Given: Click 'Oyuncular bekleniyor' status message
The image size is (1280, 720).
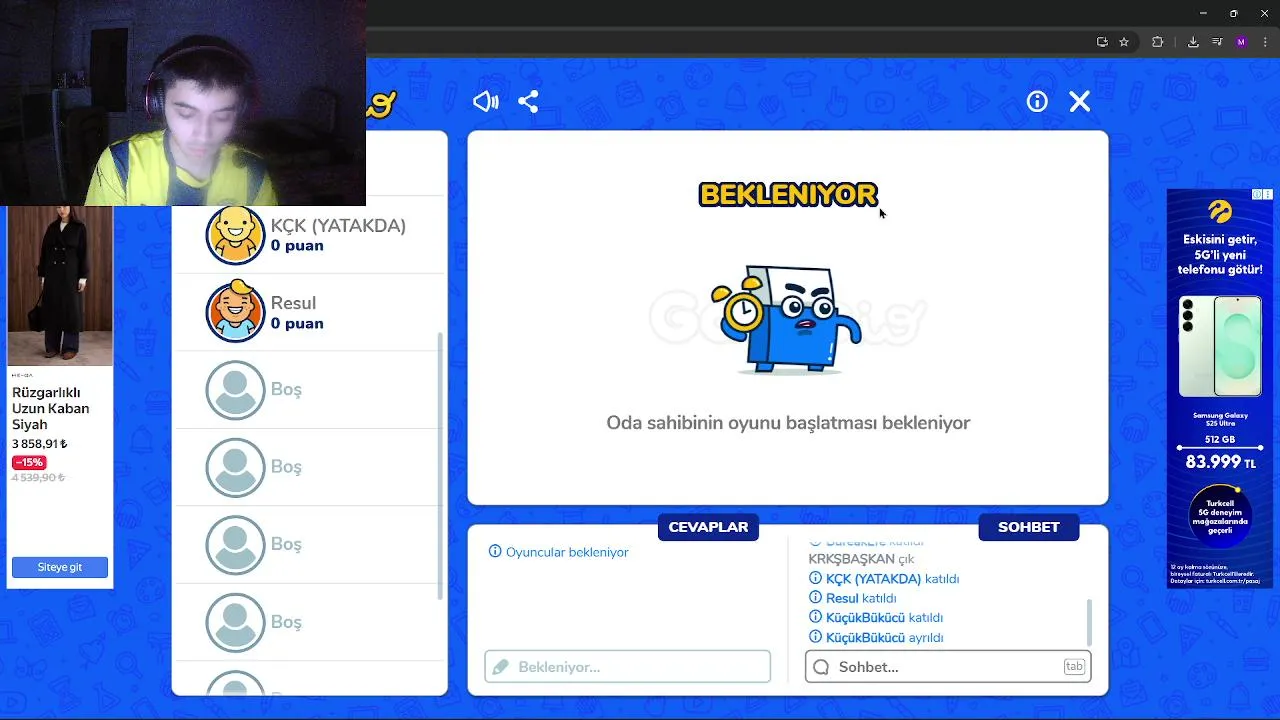Looking at the screenshot, I should click(x=567, y=552).
